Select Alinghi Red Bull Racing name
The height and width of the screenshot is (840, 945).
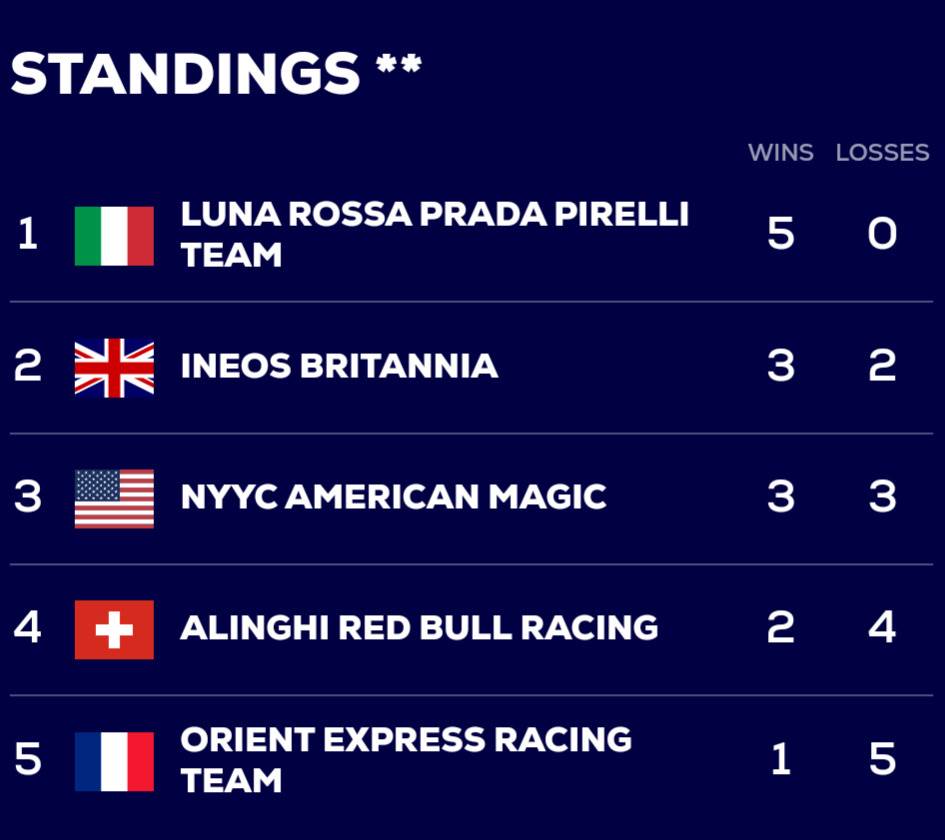click(x=419, y=628)
